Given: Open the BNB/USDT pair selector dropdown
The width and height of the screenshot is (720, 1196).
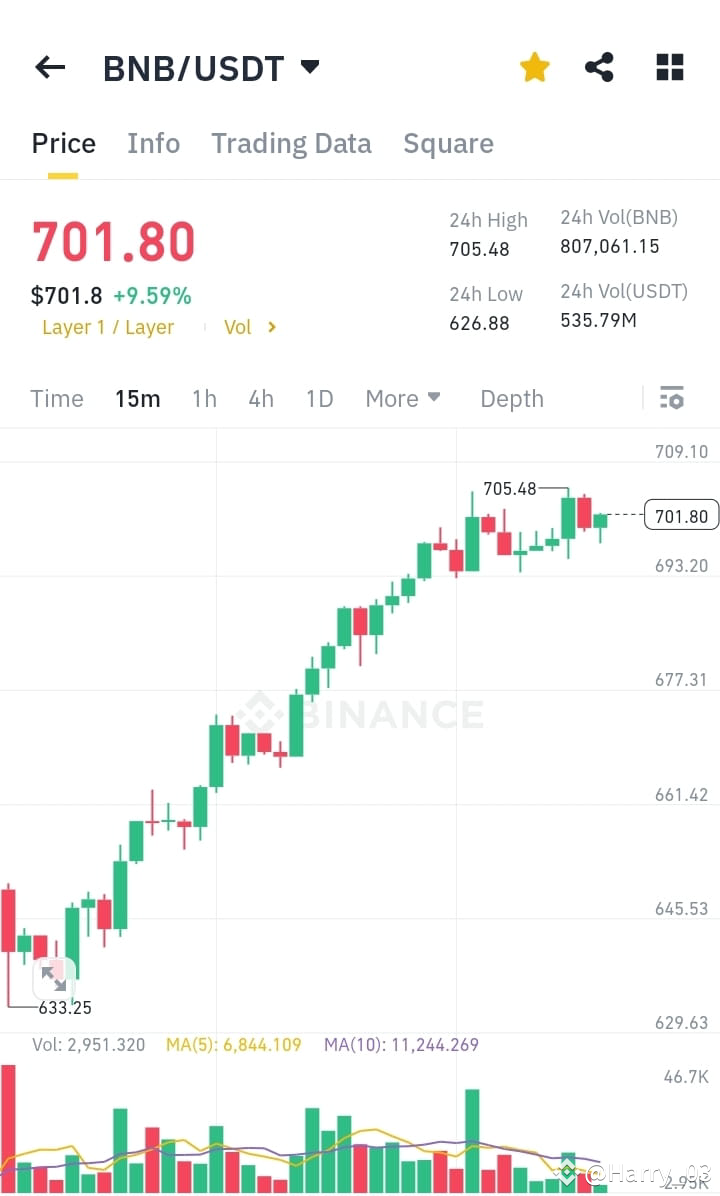Looking at the screenshot, I should click(x=211, y=67).
